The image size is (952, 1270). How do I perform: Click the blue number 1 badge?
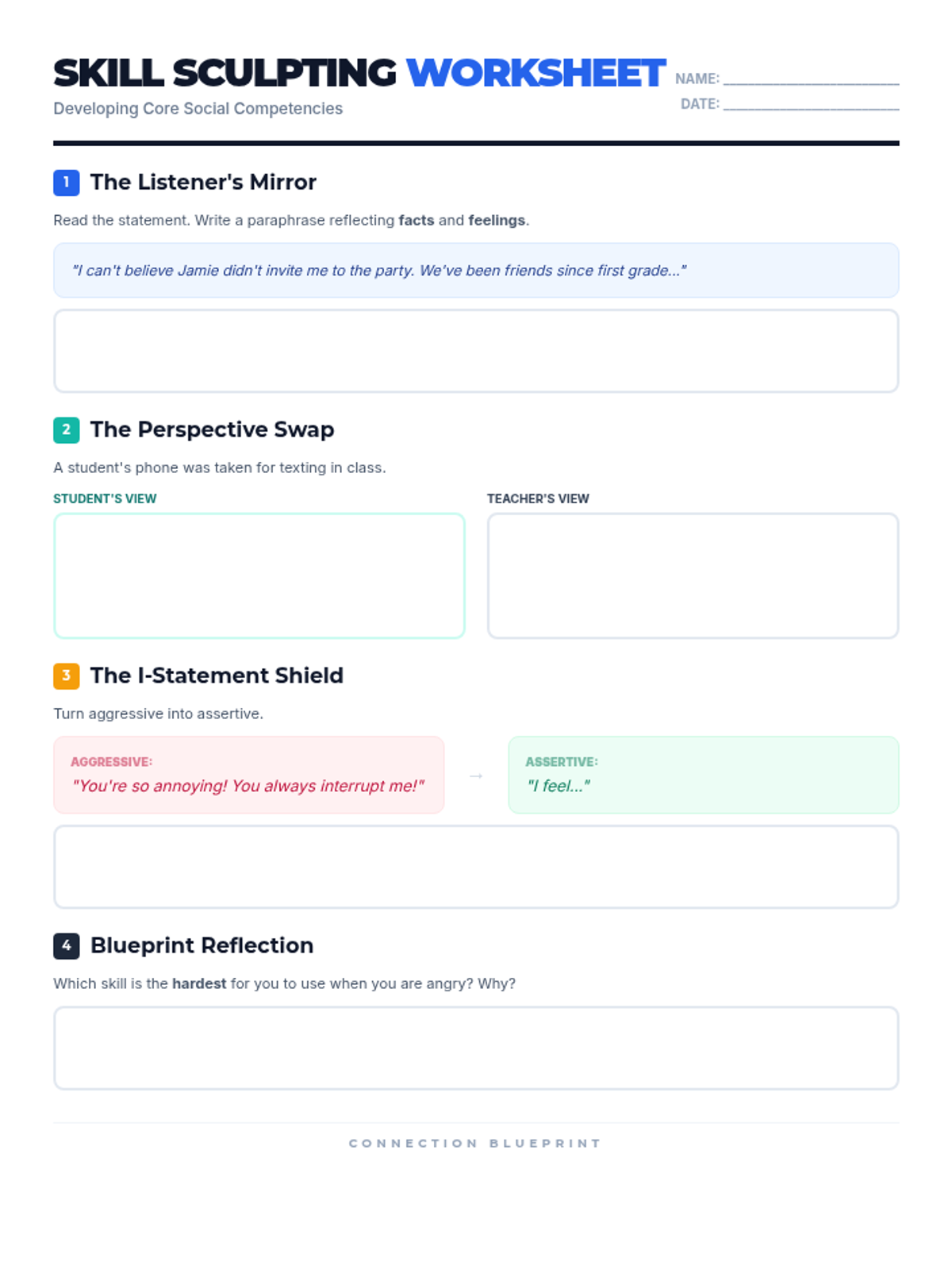66,183
